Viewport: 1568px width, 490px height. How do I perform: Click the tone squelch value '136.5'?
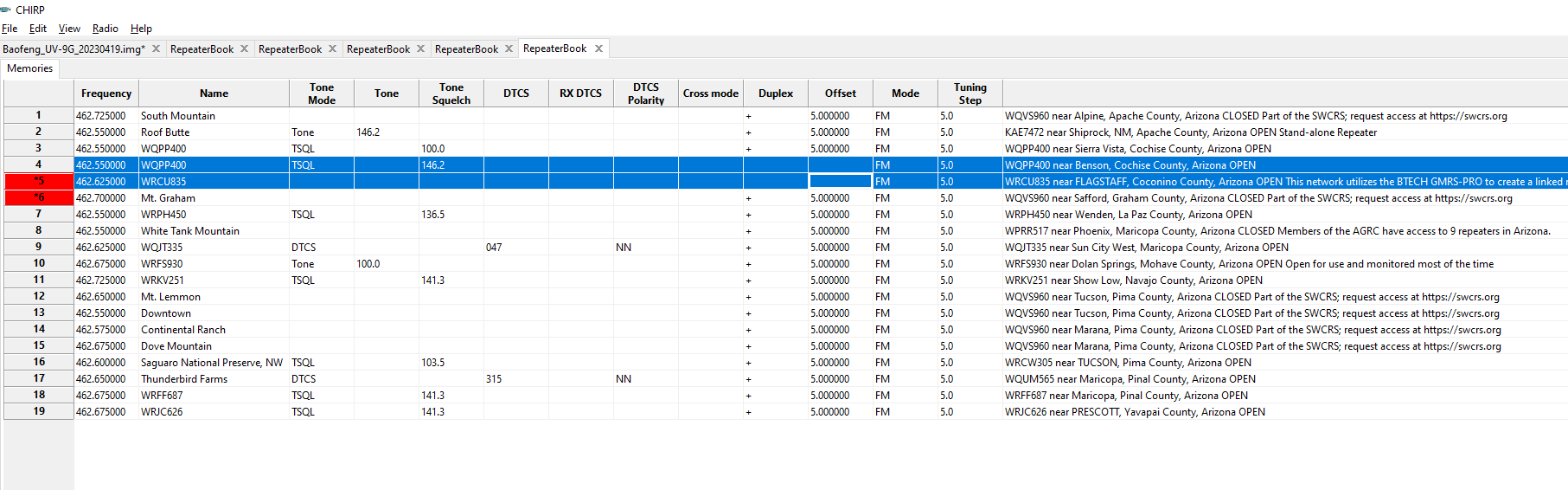pyautogui.click(x=451, y=214)
